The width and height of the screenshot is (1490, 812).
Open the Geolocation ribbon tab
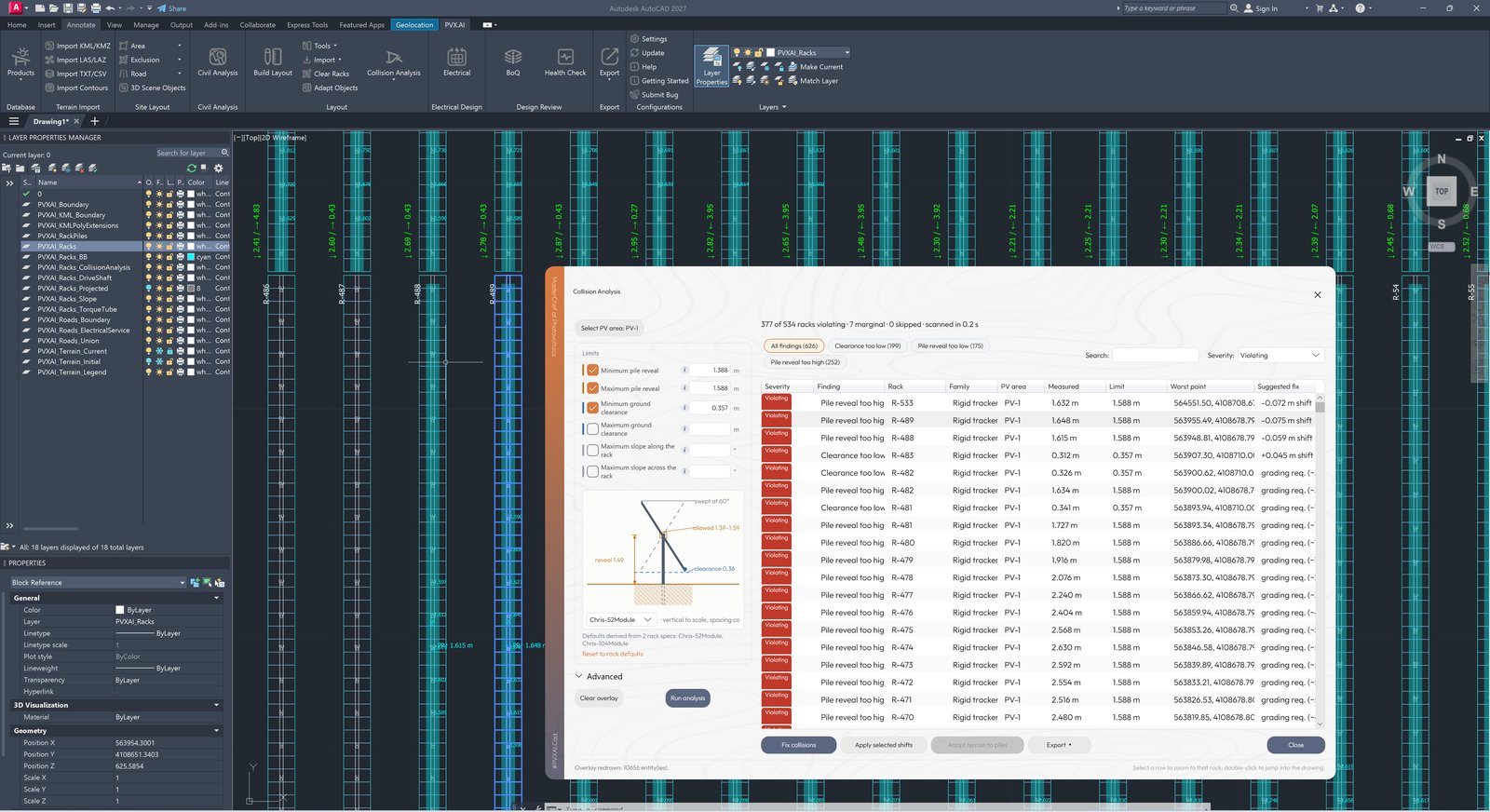(414, 25)
